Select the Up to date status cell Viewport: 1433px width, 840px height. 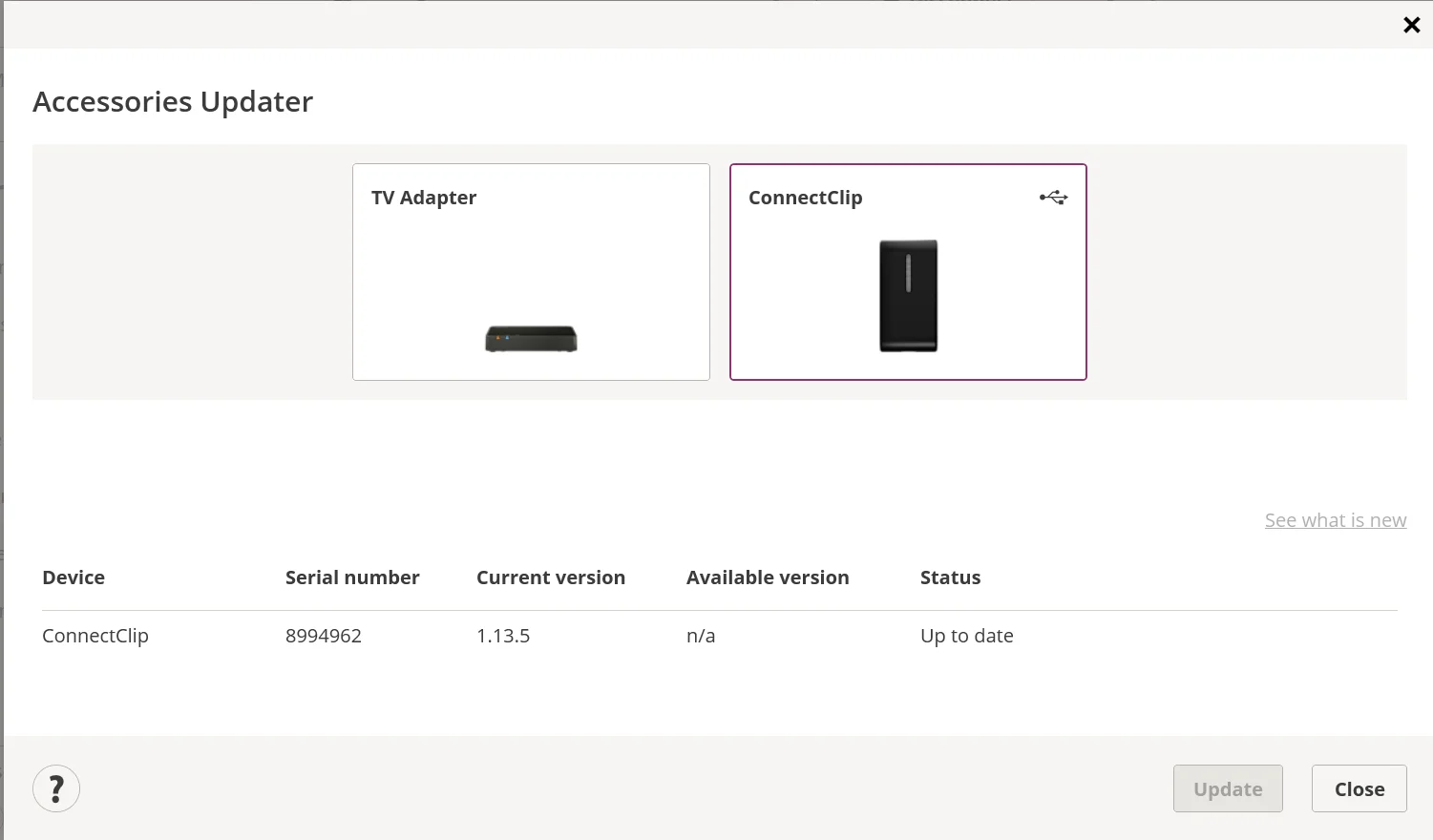(967, 636)
